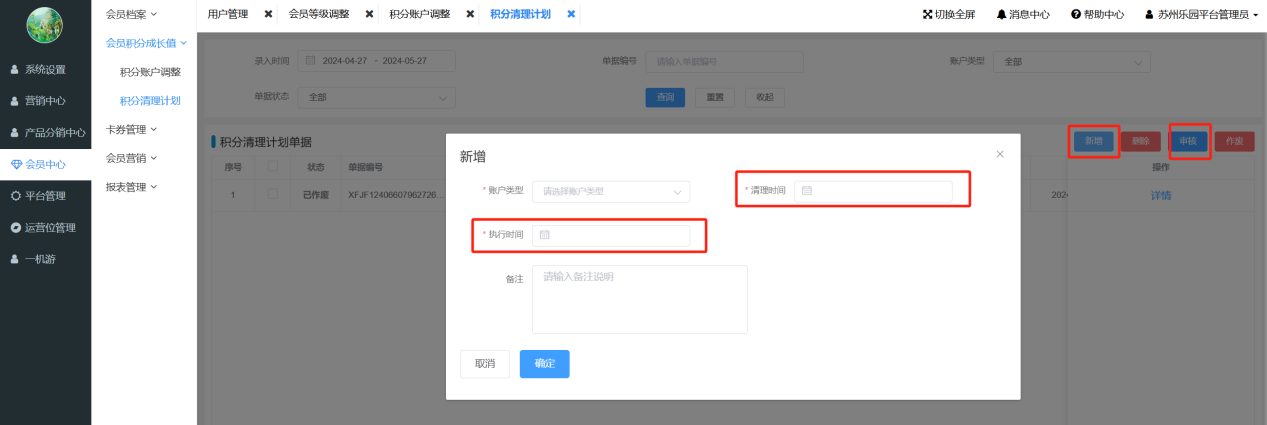The height and width of the screenshot is (425, 1267).
Task: Select 会员中心 in the left sidebar
Action: click(x=45, y=164)
